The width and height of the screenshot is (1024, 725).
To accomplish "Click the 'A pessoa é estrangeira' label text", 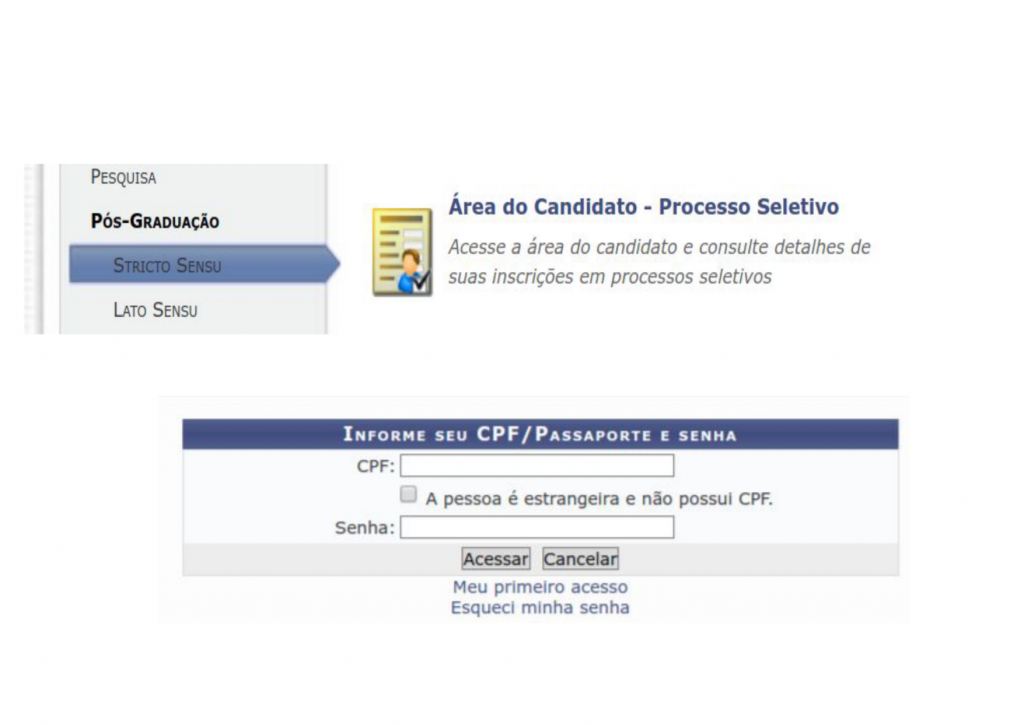I will 600,498.
